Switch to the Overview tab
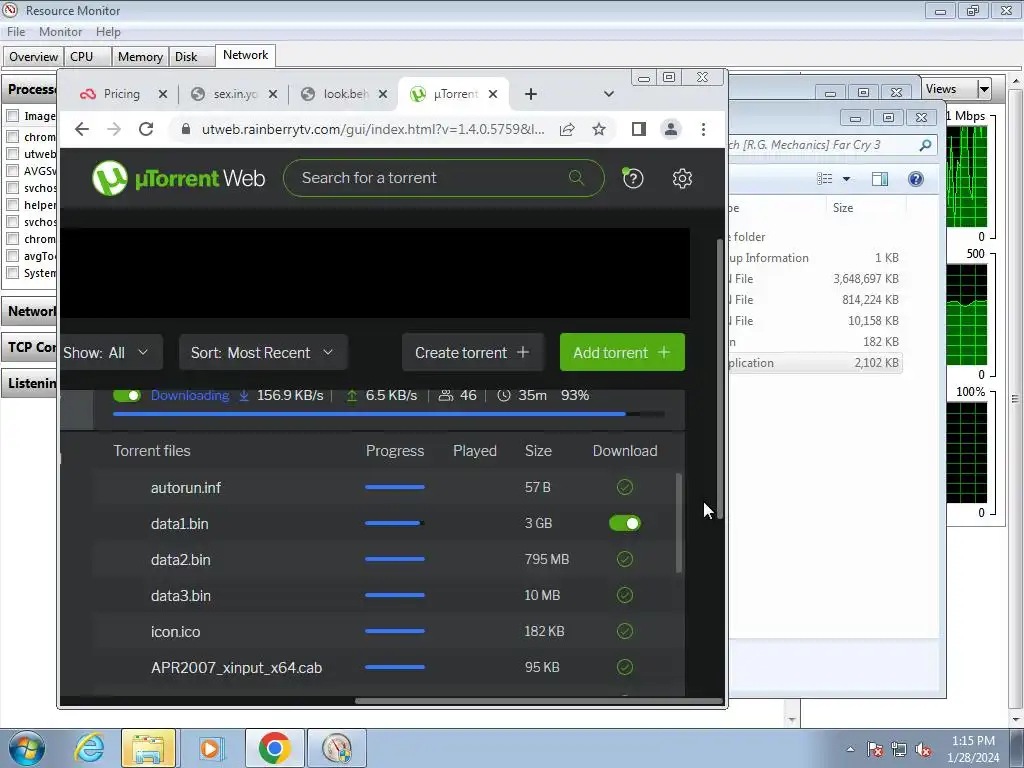This screenshot has height=768, width=1024. tap(33, 57)
